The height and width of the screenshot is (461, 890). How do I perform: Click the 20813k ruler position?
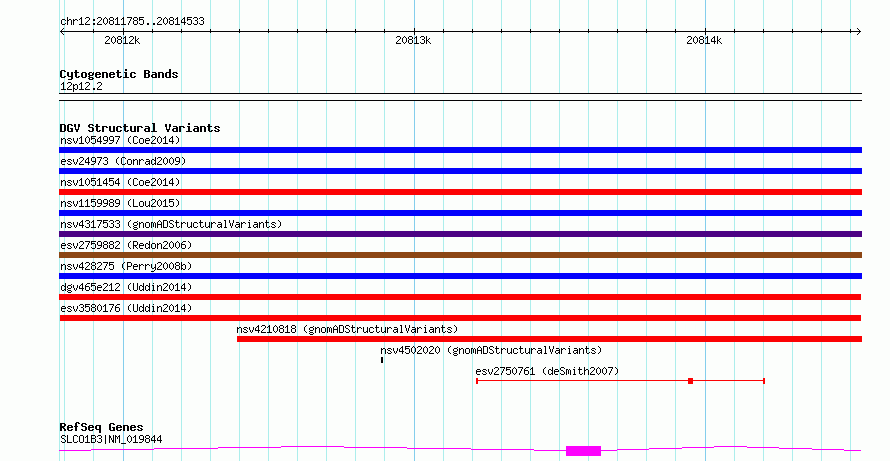413,40
